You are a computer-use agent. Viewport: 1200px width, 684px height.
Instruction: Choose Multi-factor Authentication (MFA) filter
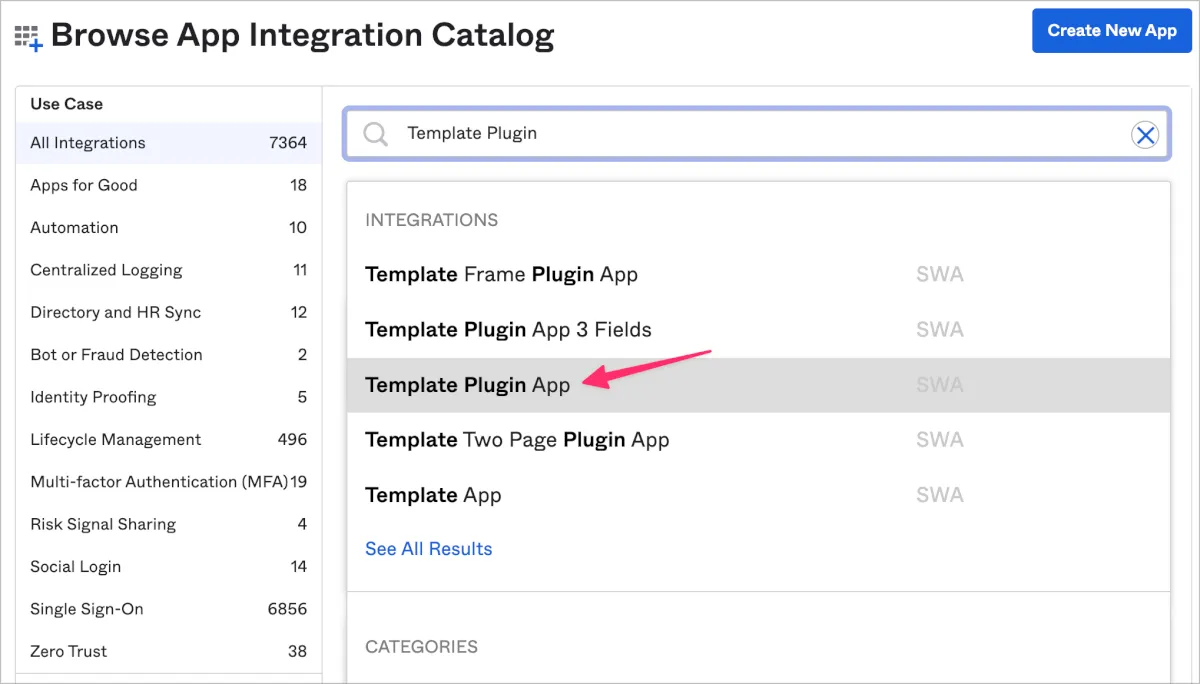(x=159, y=482)
